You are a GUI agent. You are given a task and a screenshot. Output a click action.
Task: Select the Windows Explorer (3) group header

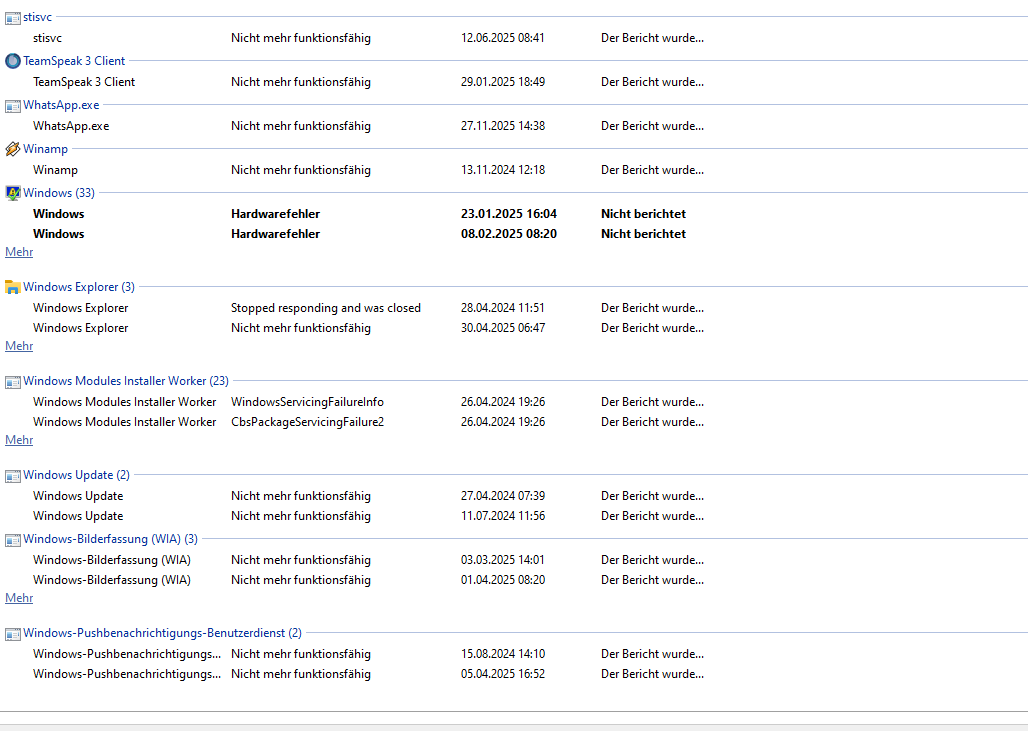(79, 286)
